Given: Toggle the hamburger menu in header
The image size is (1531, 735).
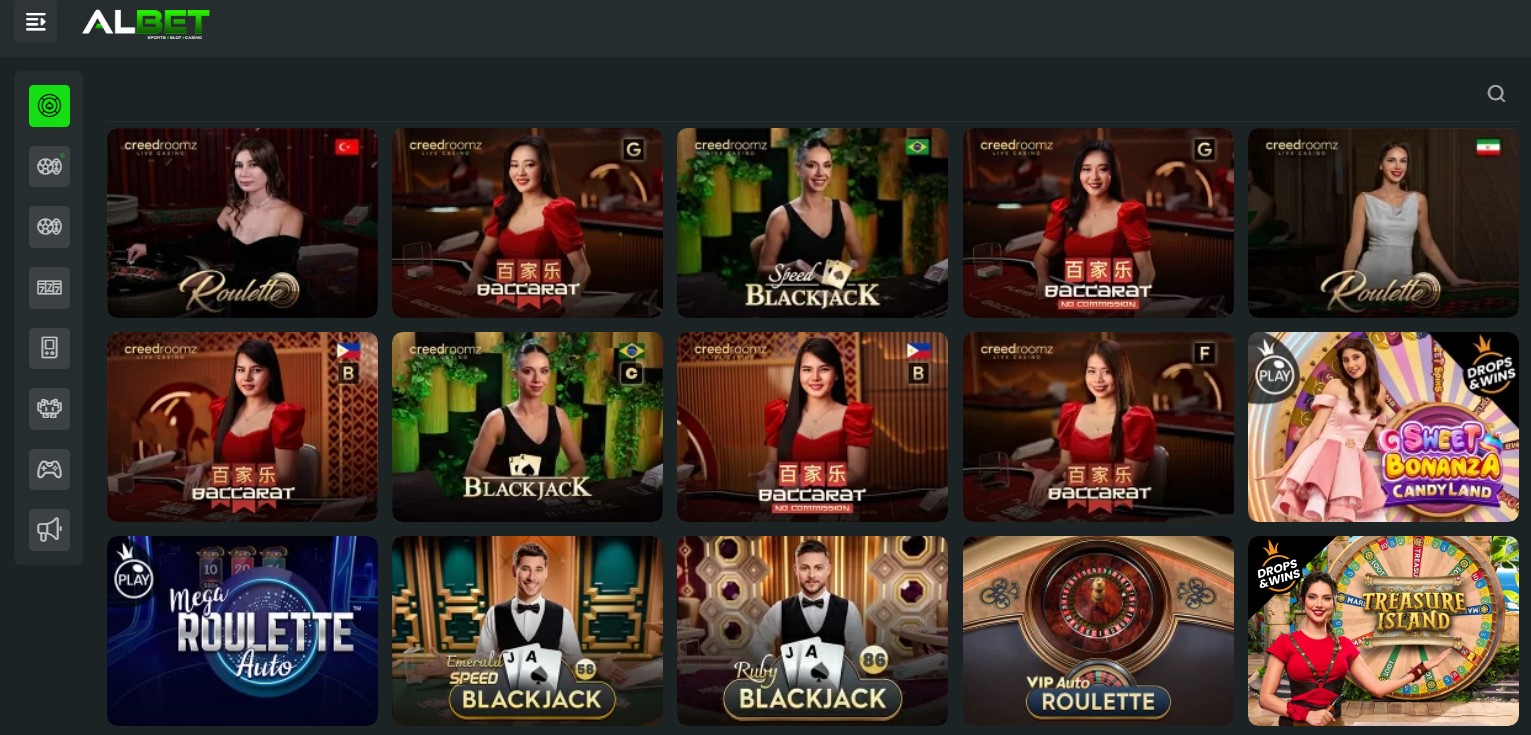Looking at the screenshot, I should point(36,22).
